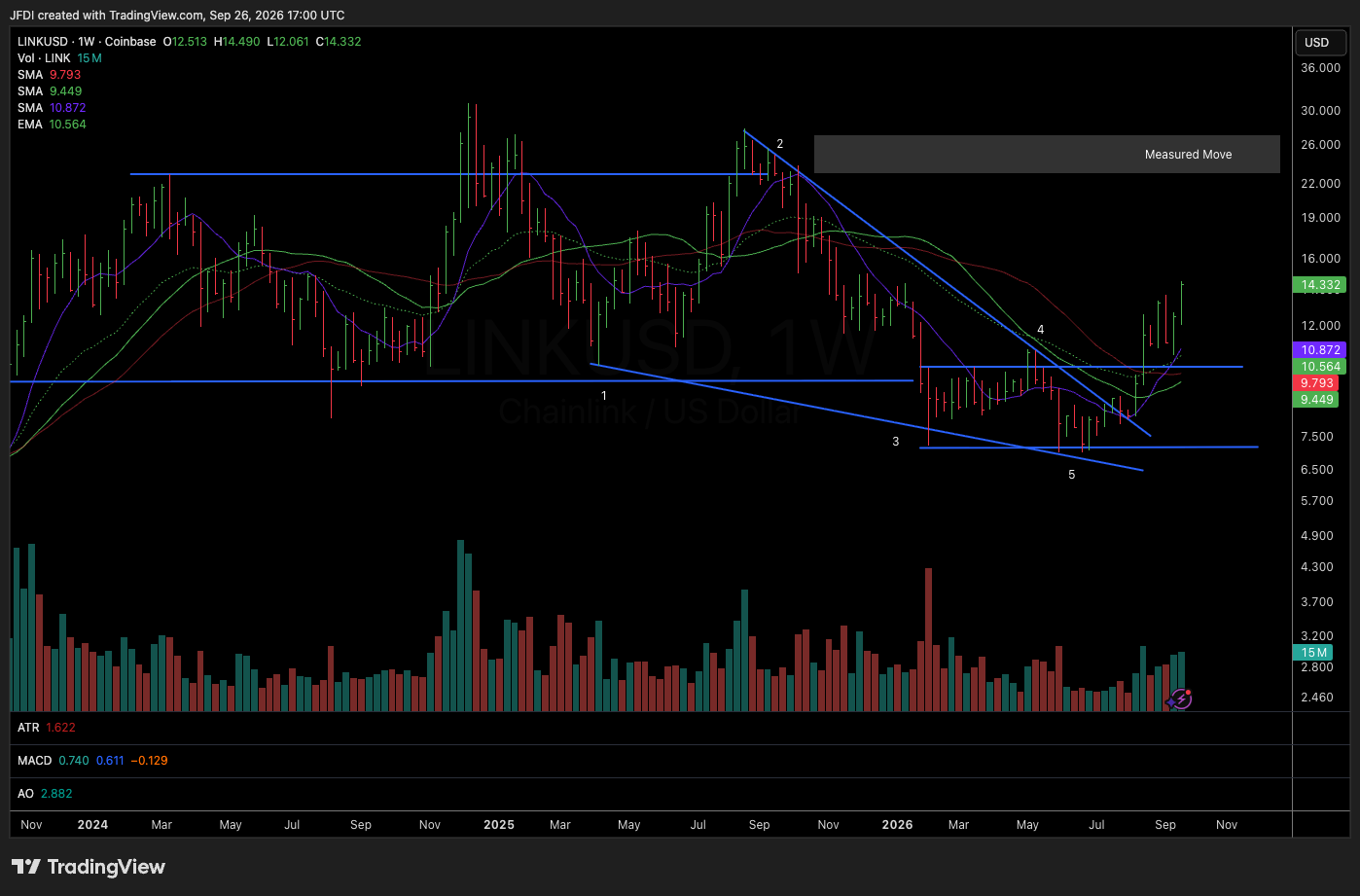This screenshot has width=1360, height=896.
Task: Select the Measured Move gray box
Action: [1047, 154]
